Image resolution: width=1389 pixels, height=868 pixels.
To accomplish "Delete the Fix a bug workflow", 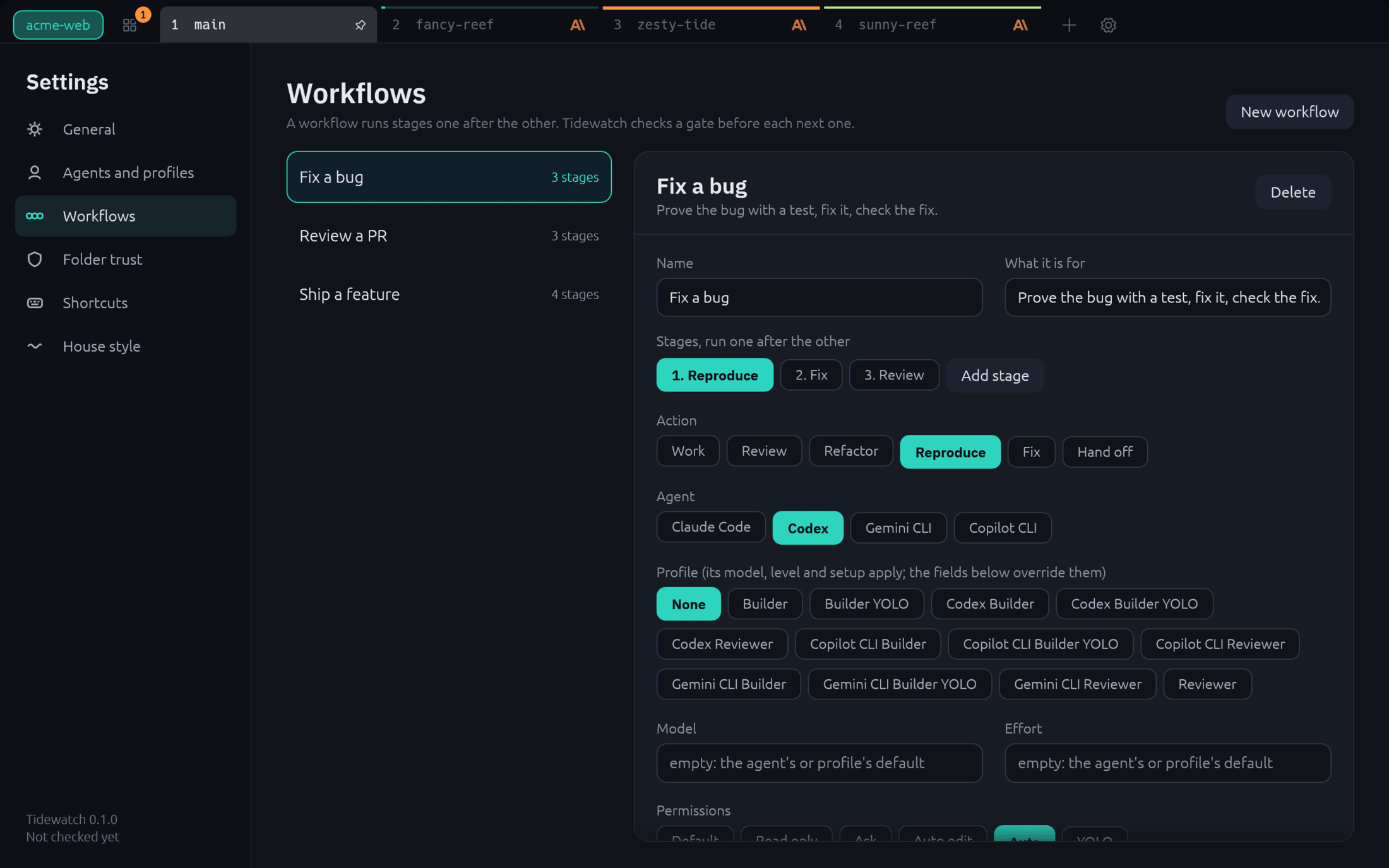I will tap(1292, 192).
